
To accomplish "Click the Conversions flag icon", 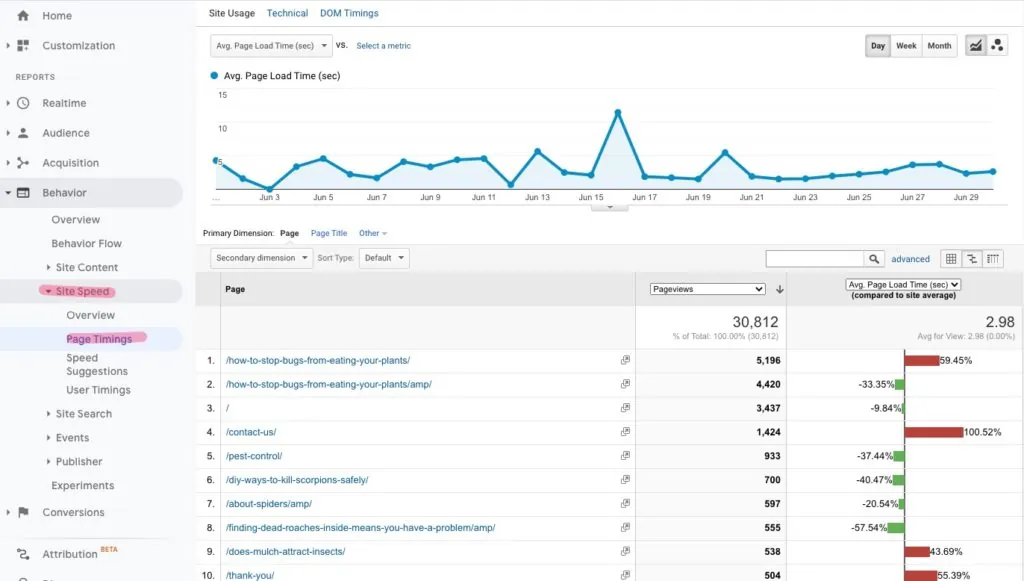I will coord(23,512).
